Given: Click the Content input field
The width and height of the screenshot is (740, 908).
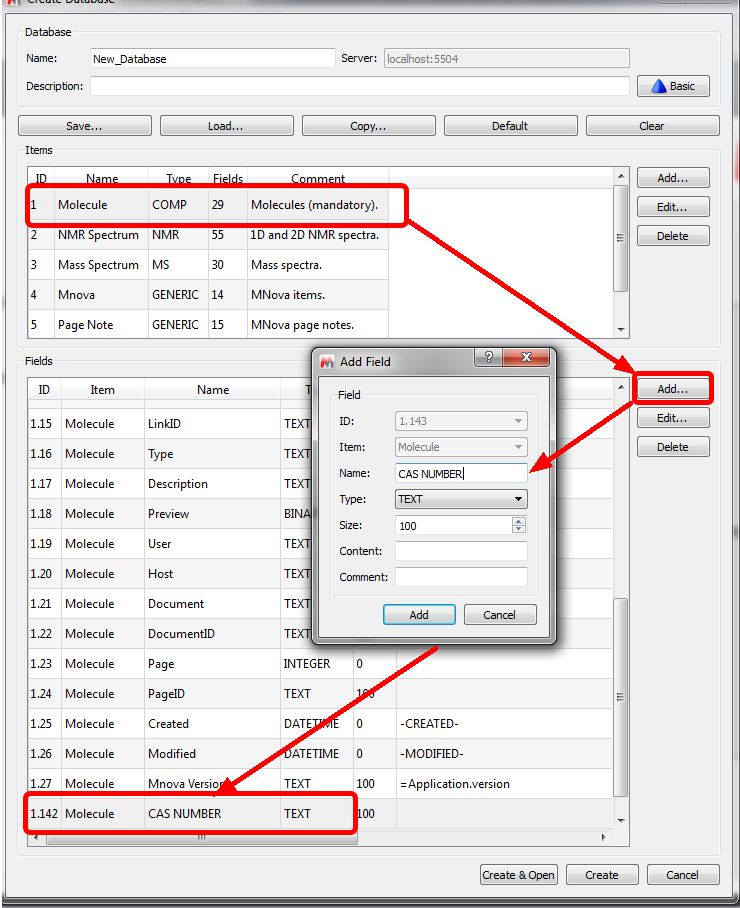Looking at the screenshot, I should point(461,551).
